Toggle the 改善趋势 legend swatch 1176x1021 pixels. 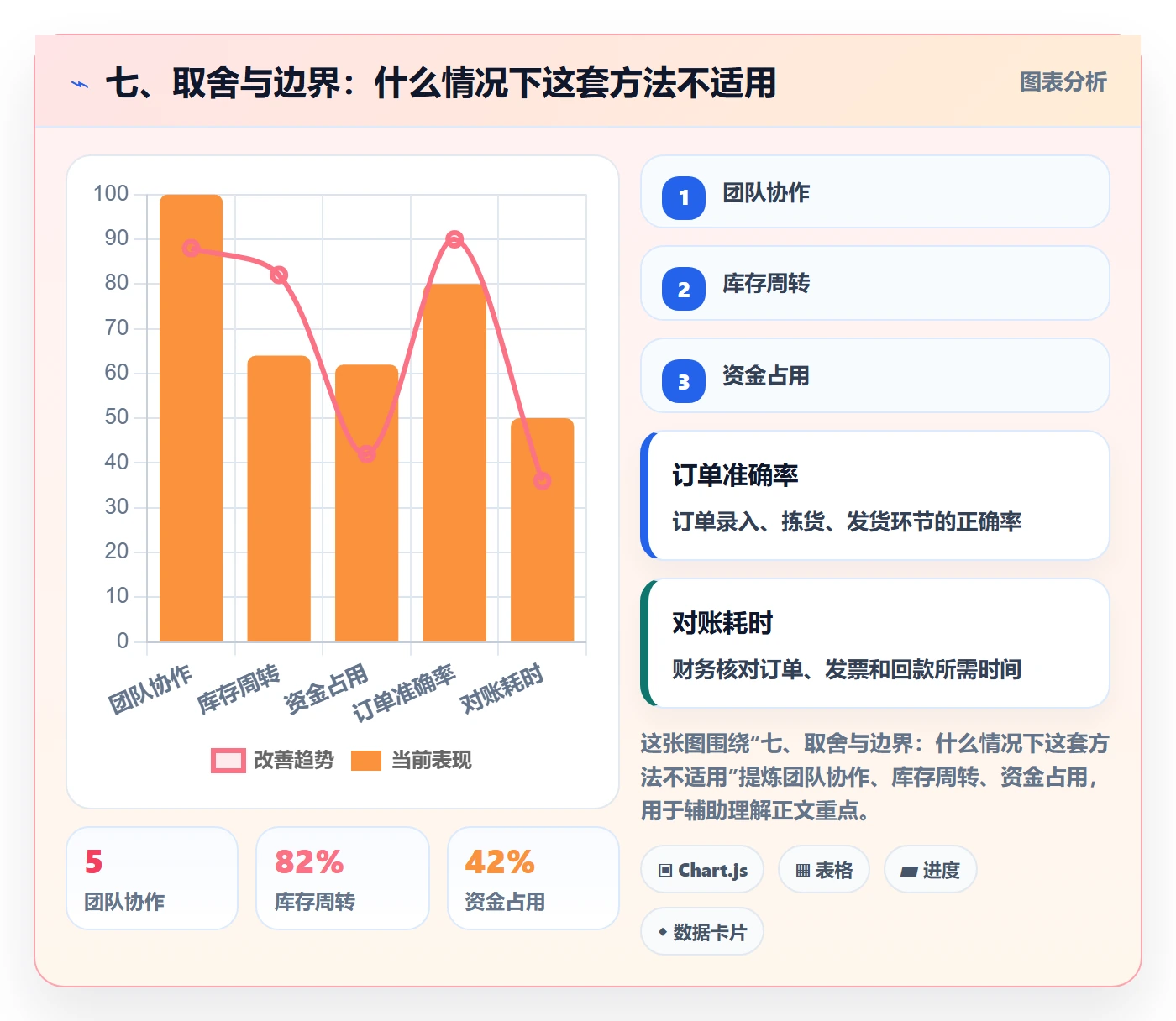pyautogui.click(x=228, y=760)
